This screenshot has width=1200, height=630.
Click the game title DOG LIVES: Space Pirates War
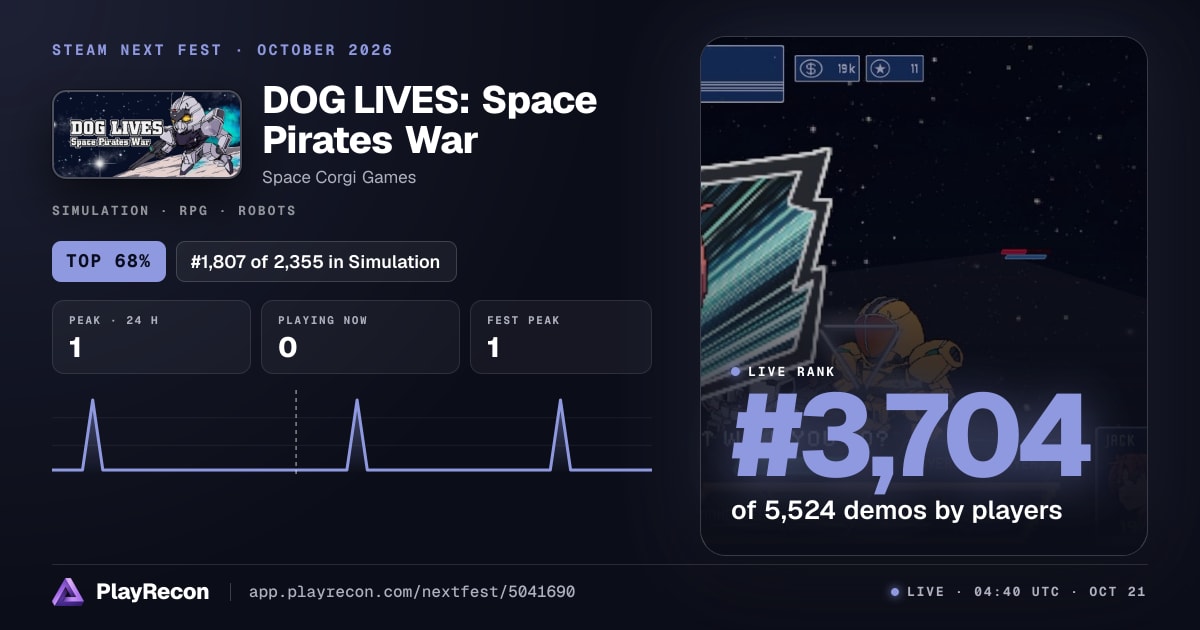click(430, 120)
